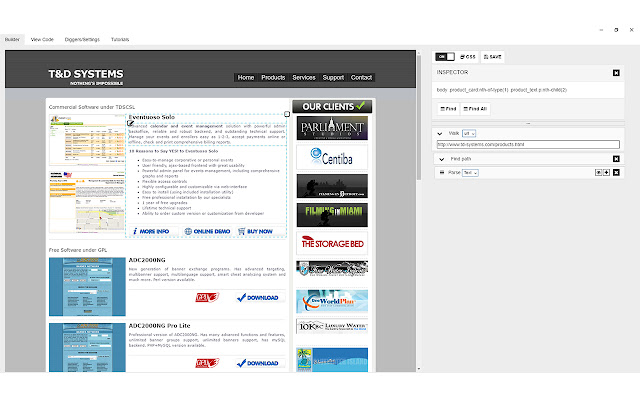Click the ADC2000NG Pro Lite title
640x400 pixels.
pos(159,326)
